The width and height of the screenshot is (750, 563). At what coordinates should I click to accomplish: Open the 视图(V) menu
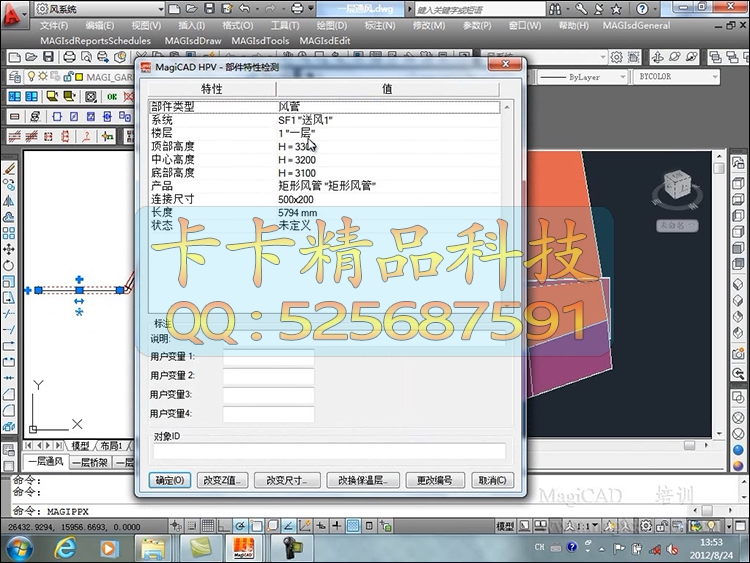[x=146, y=25]
